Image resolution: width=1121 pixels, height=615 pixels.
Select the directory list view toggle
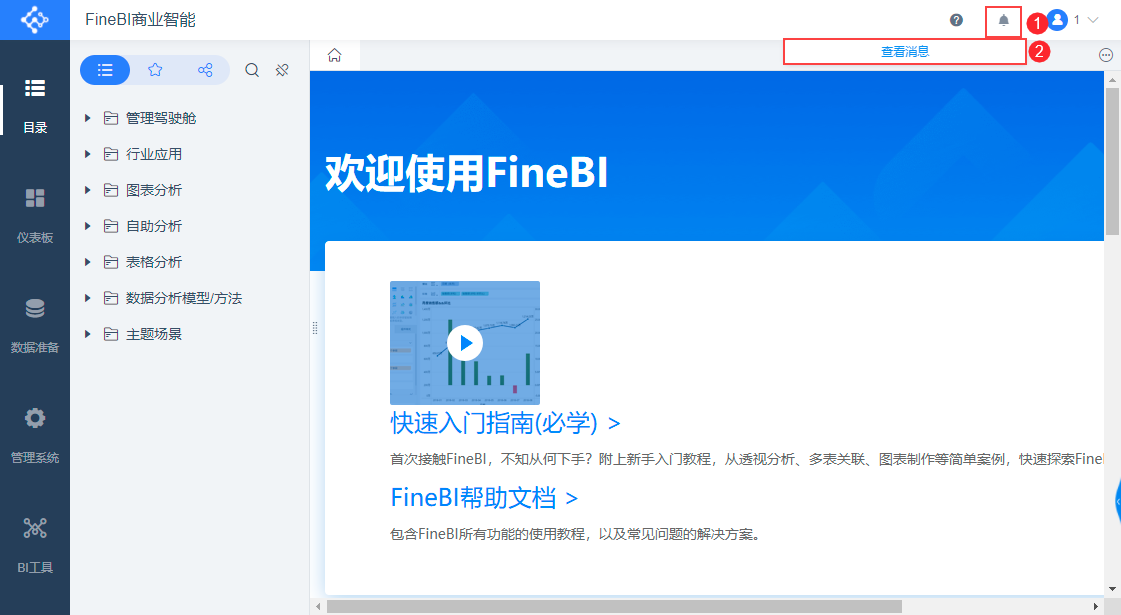[105, 70]
